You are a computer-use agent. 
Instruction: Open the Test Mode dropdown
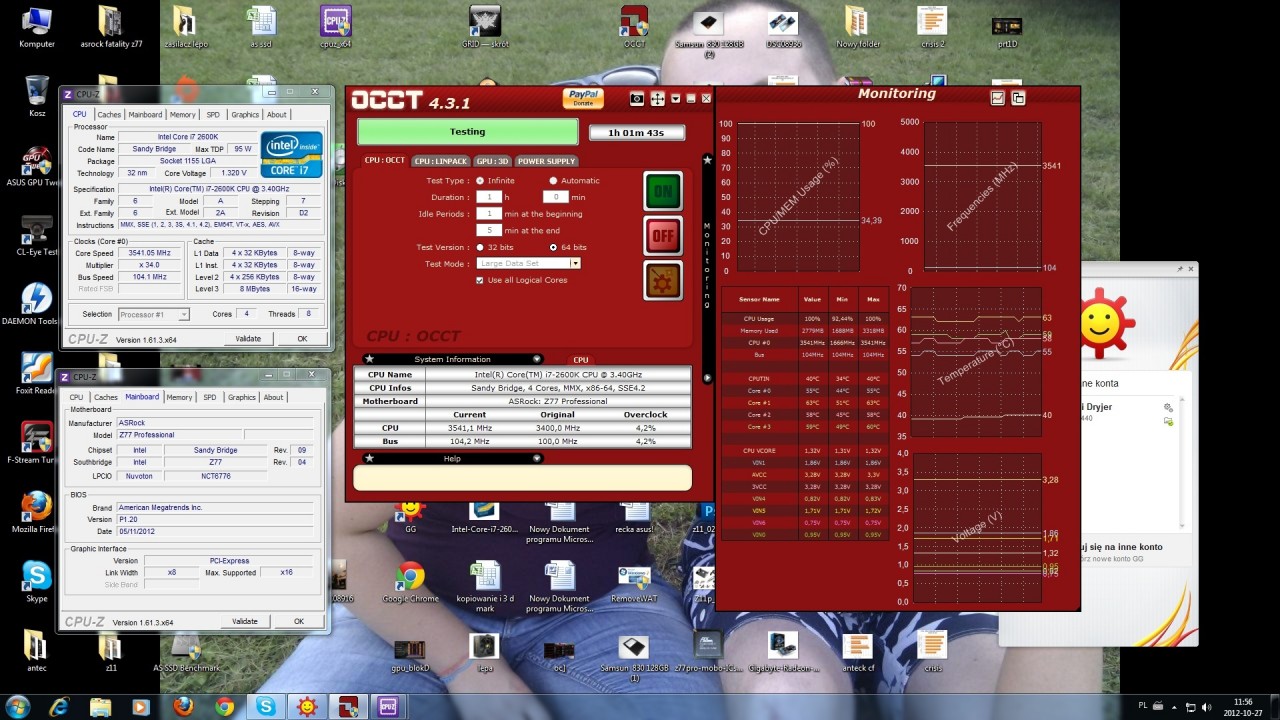(x=575, y=263)
